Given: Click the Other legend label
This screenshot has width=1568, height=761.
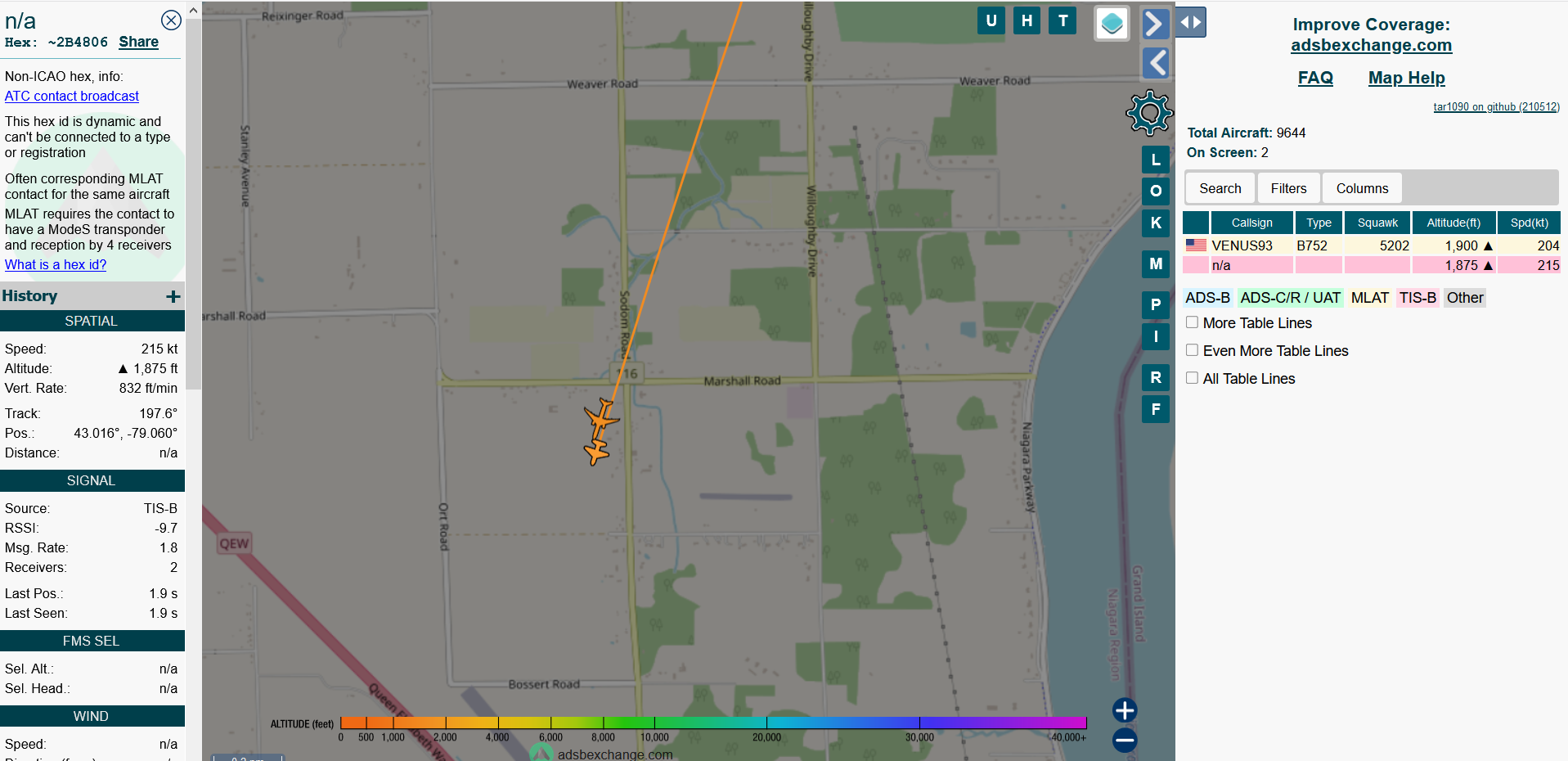Looking at the screenshot, I should click(x=1464, y=298).
